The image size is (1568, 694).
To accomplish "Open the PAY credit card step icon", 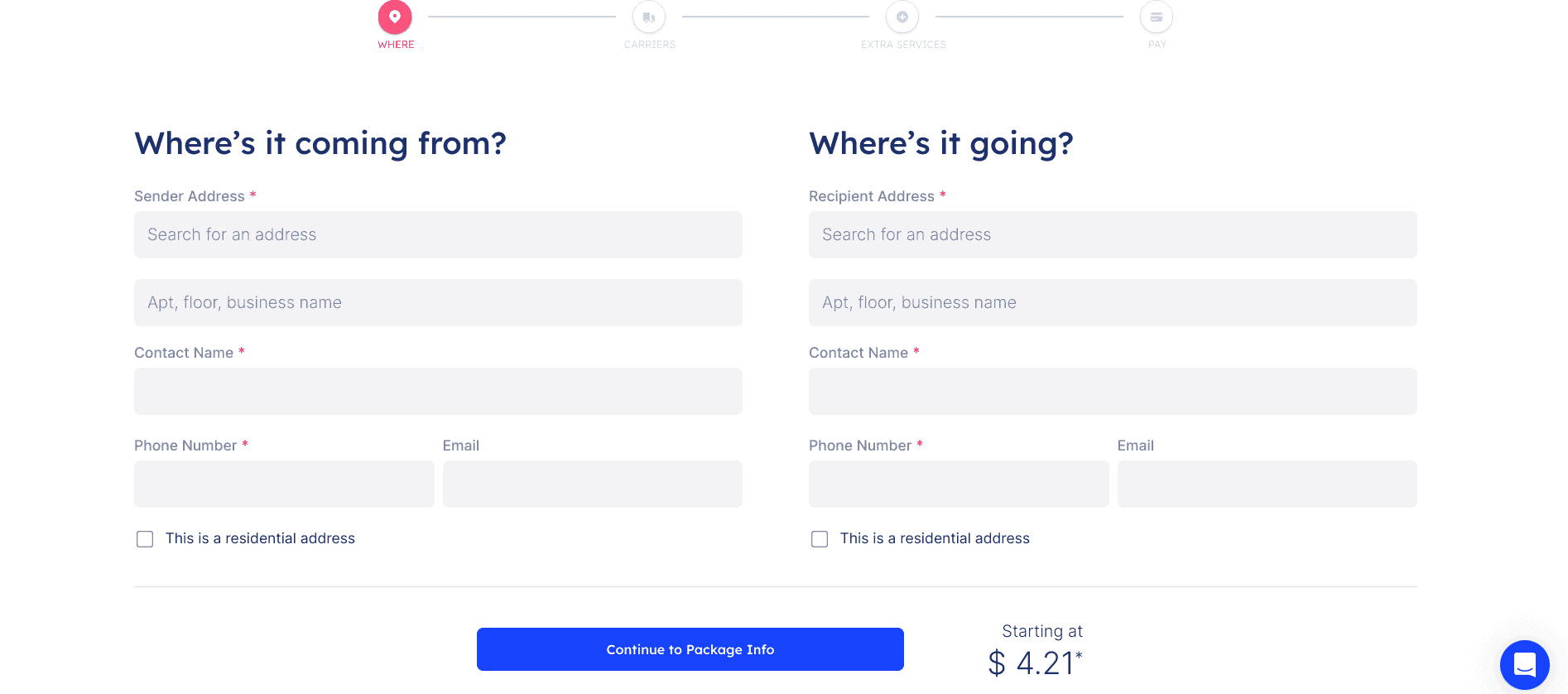I will [1156, 16].
